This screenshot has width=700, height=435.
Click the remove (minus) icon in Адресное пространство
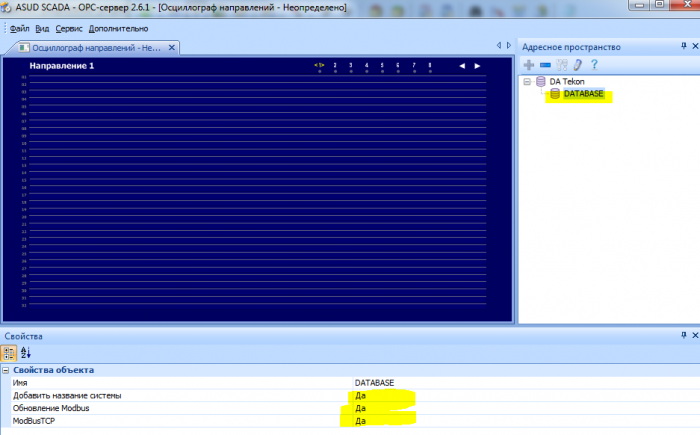(x=545, y=65)
